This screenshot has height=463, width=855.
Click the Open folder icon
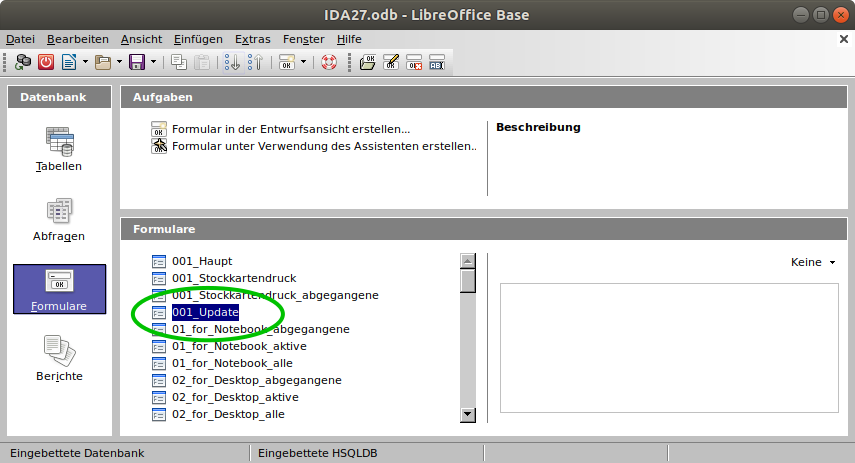(x=103, y=62)
